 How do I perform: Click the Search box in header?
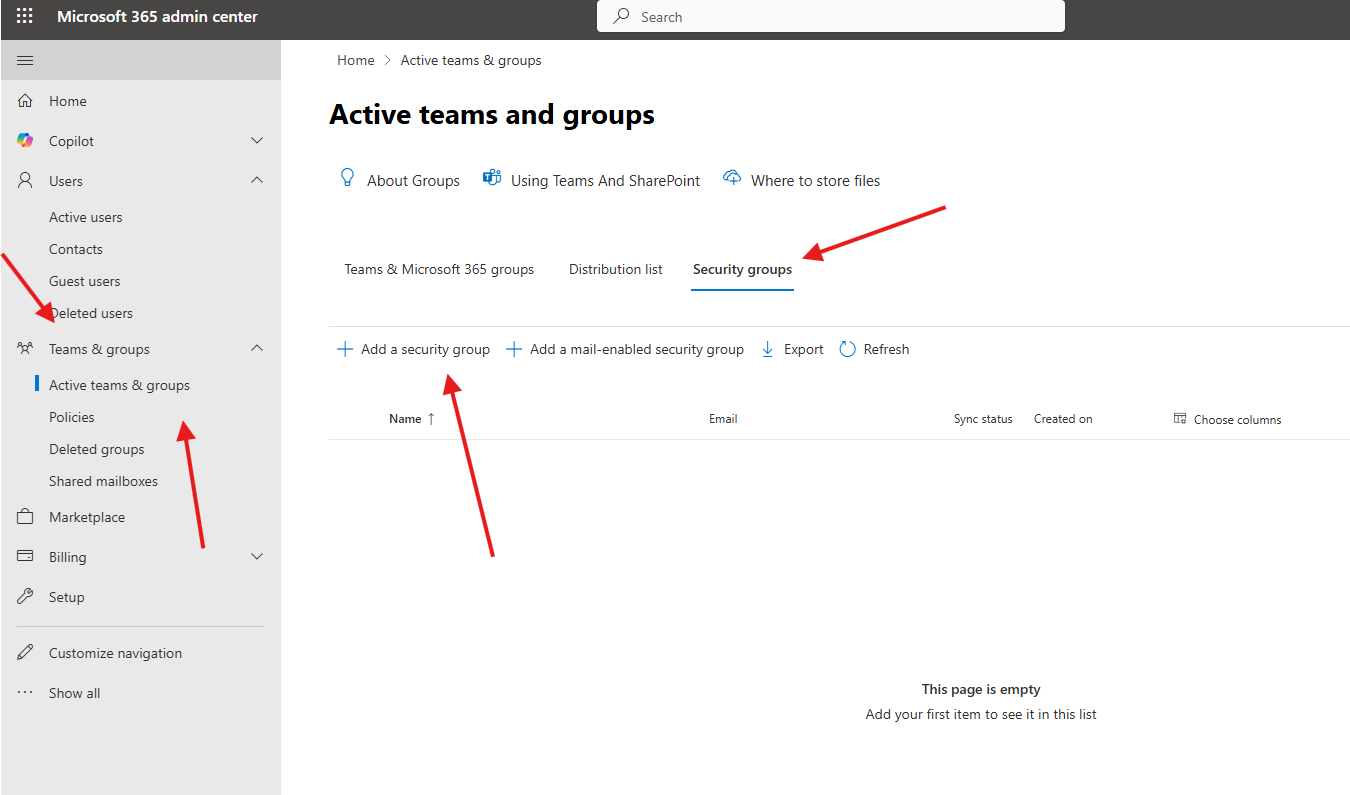[x=830, y=17]
